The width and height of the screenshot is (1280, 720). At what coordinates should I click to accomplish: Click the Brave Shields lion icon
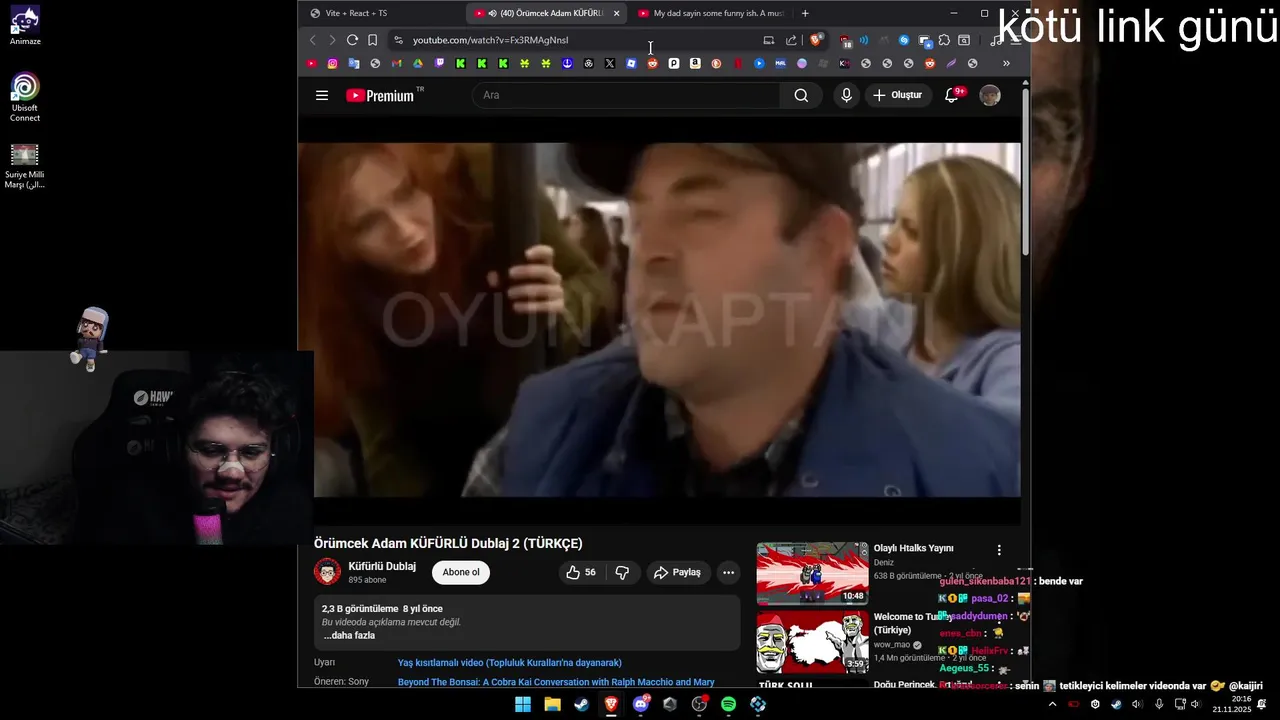pos(817,40)
